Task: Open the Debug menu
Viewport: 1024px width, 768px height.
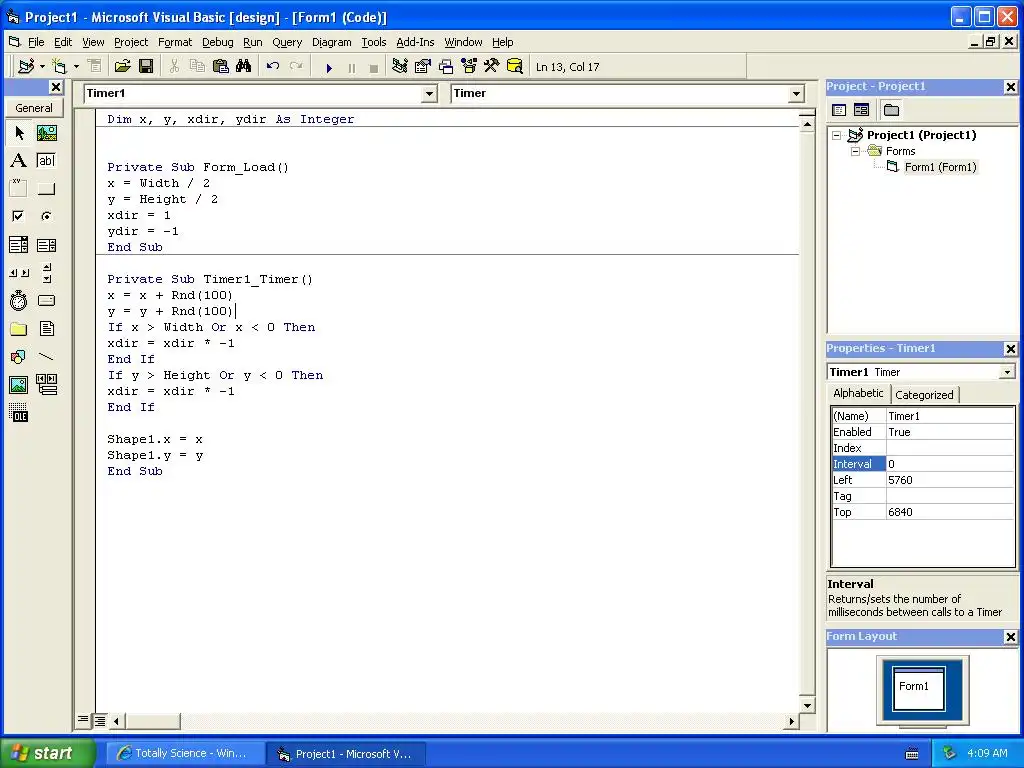Action: pos(217,42)
